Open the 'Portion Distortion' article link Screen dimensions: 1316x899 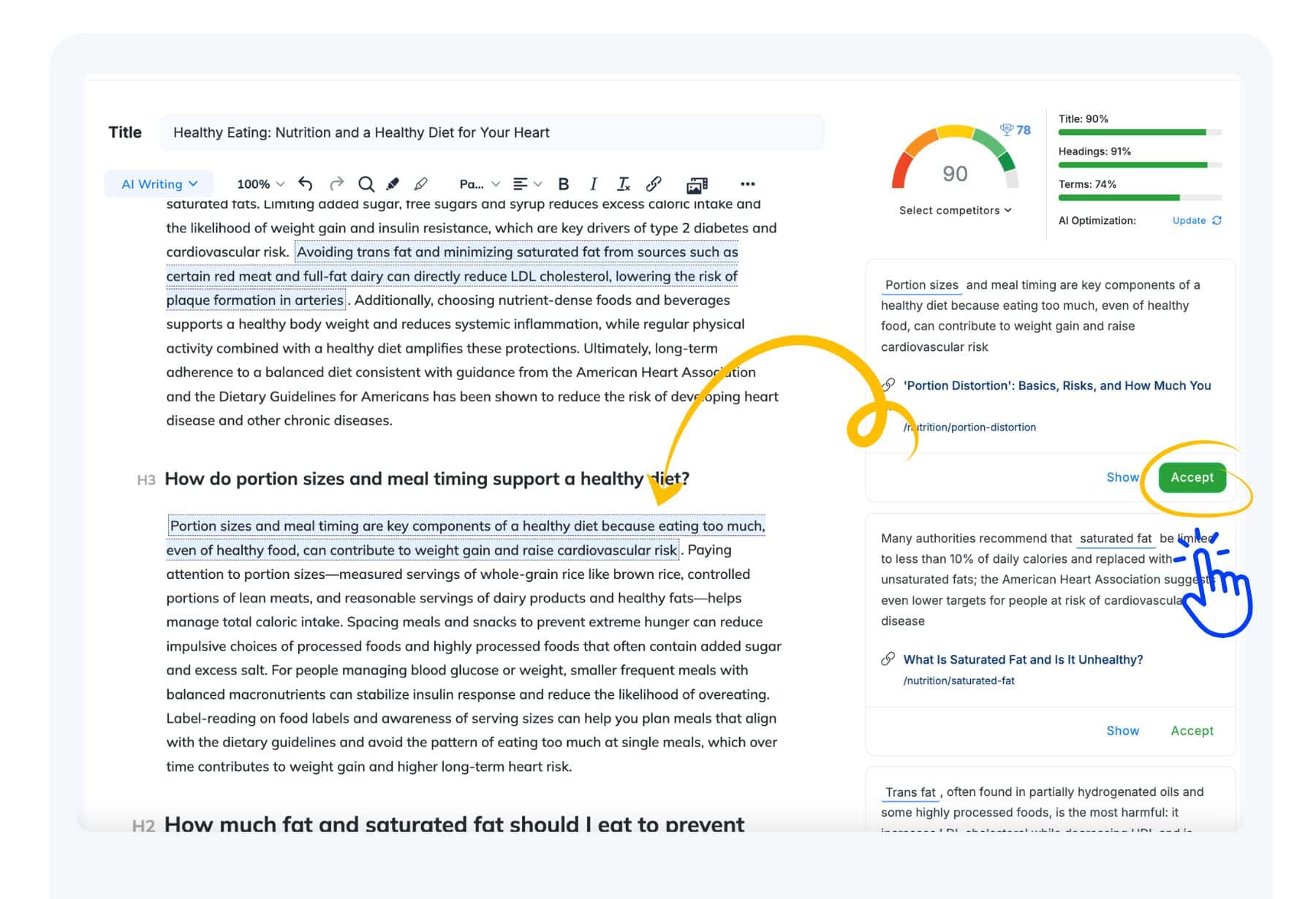tap(1057, 385)
